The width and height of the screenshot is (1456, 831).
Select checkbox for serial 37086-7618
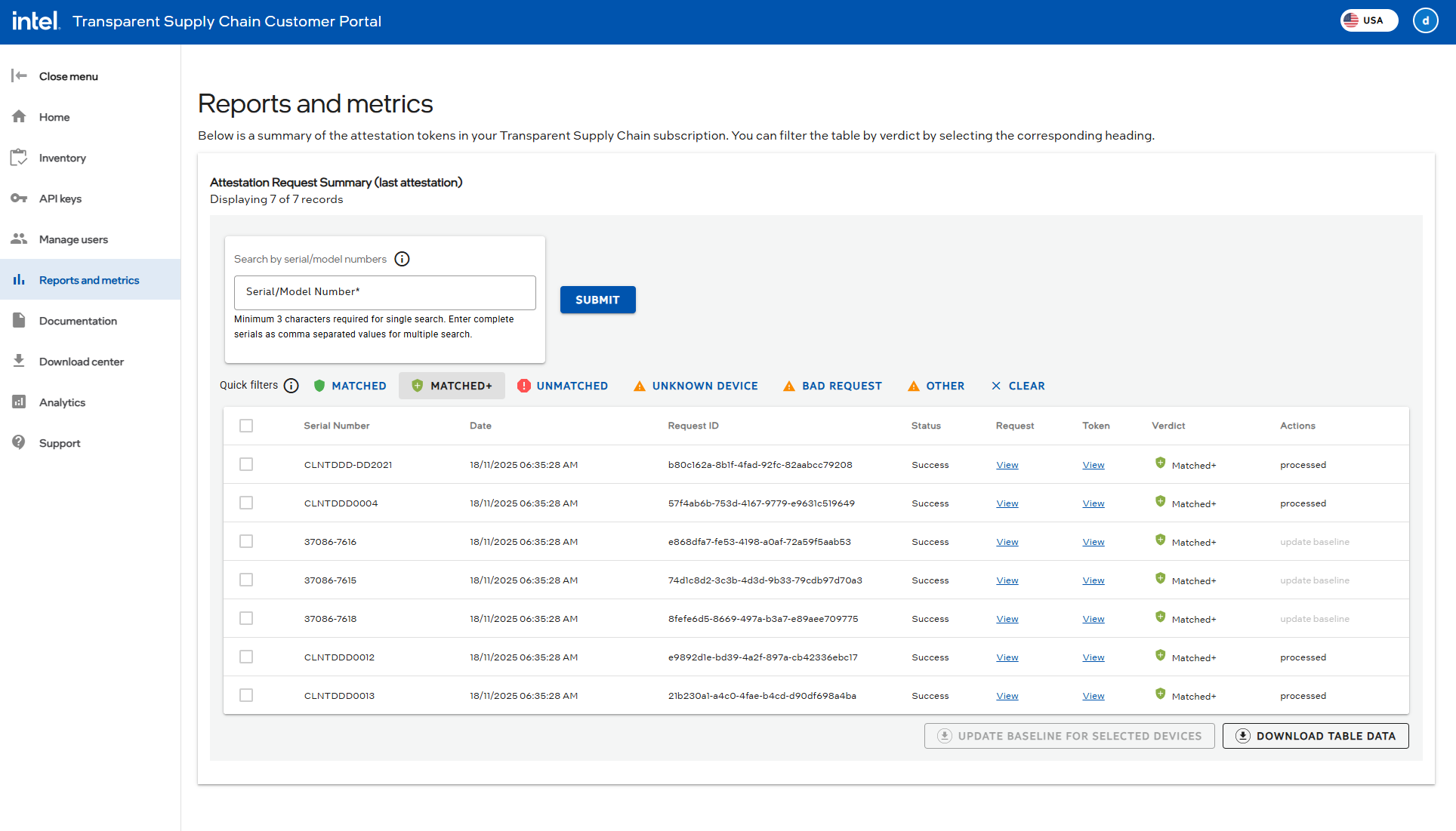tap(246, 618)
